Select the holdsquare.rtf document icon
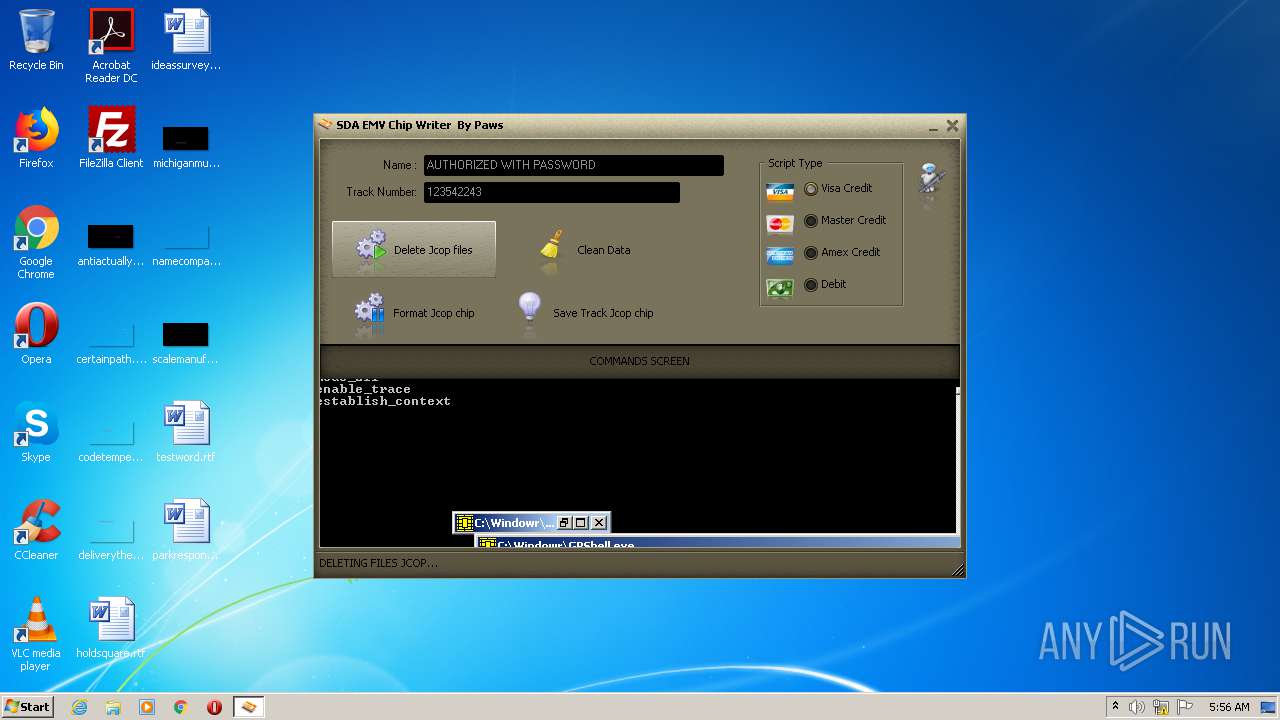 pyautogui.click(x=111, y=628)
